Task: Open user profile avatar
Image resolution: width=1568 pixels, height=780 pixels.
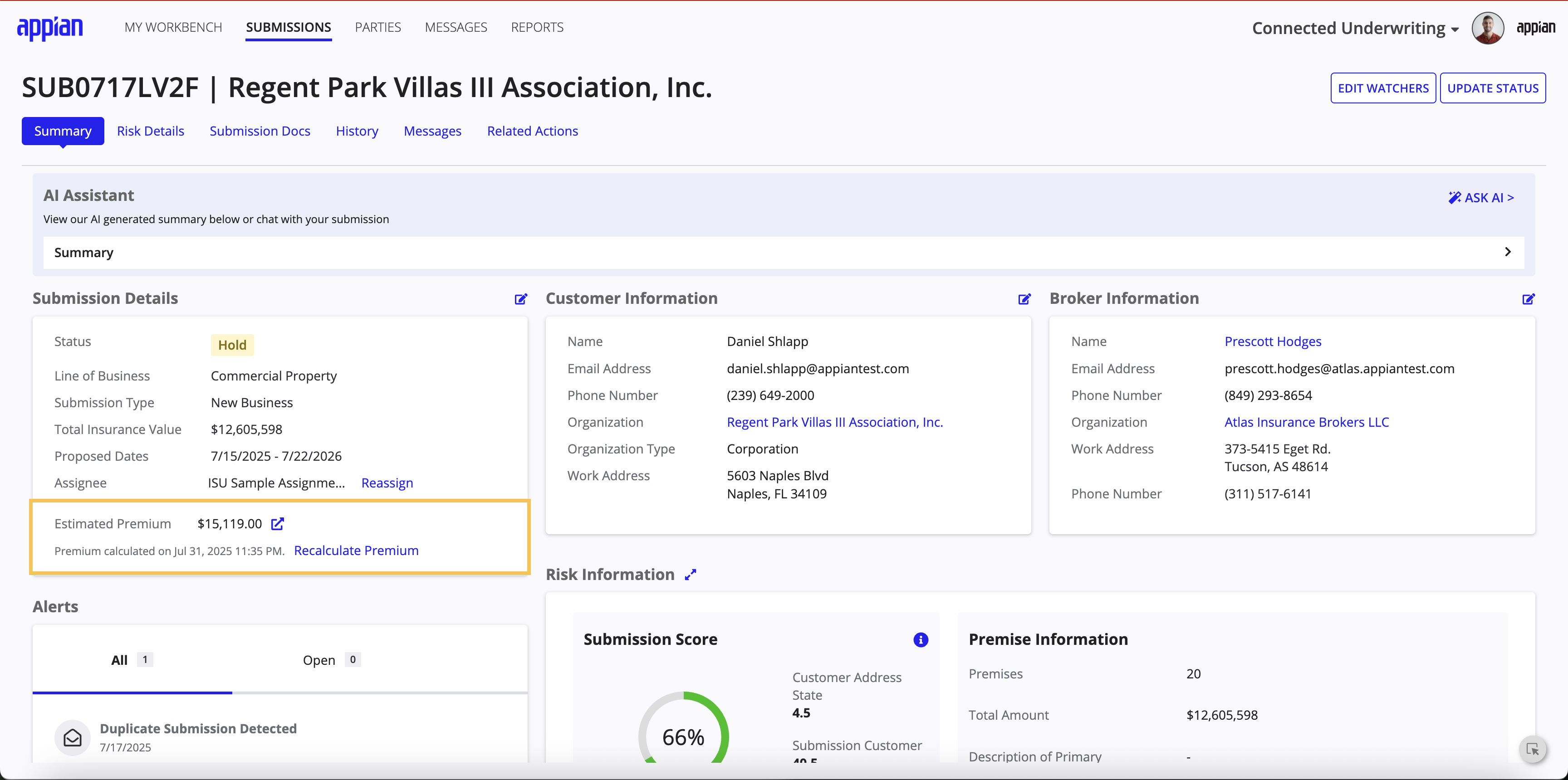Action: pyautogui.click(x=1488, y=28)
